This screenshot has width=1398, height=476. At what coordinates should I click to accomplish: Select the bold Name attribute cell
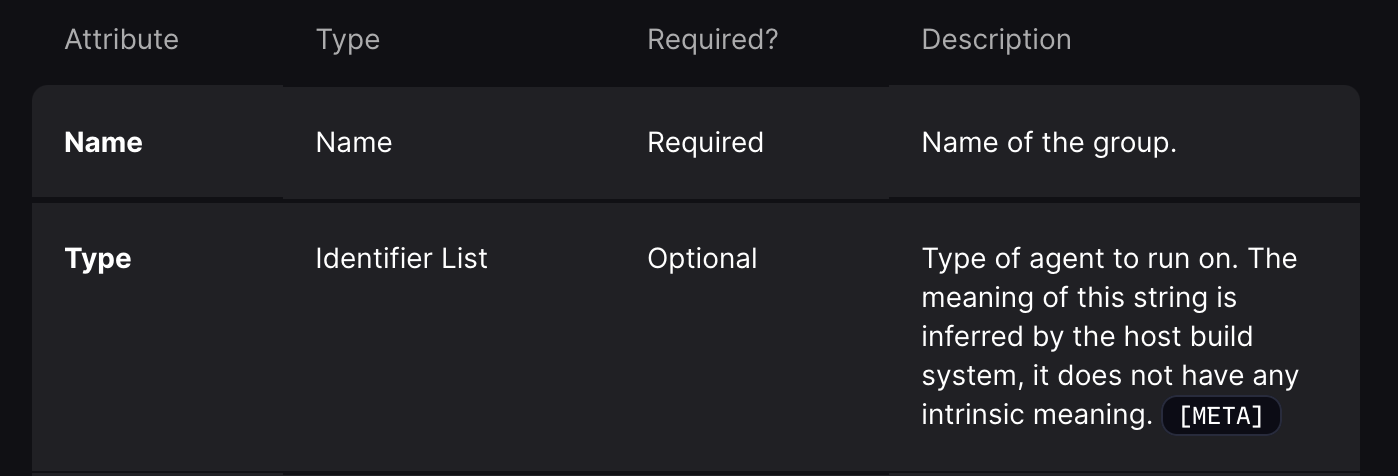(103, 143)
